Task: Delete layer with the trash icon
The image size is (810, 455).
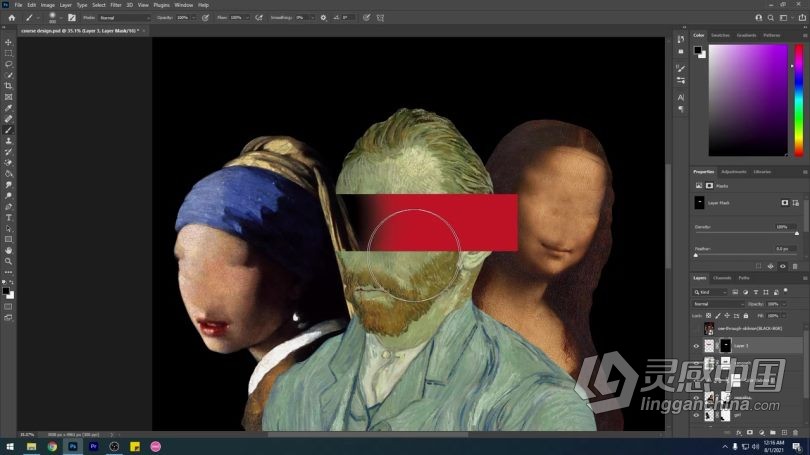Action: [x=796, y=432]
